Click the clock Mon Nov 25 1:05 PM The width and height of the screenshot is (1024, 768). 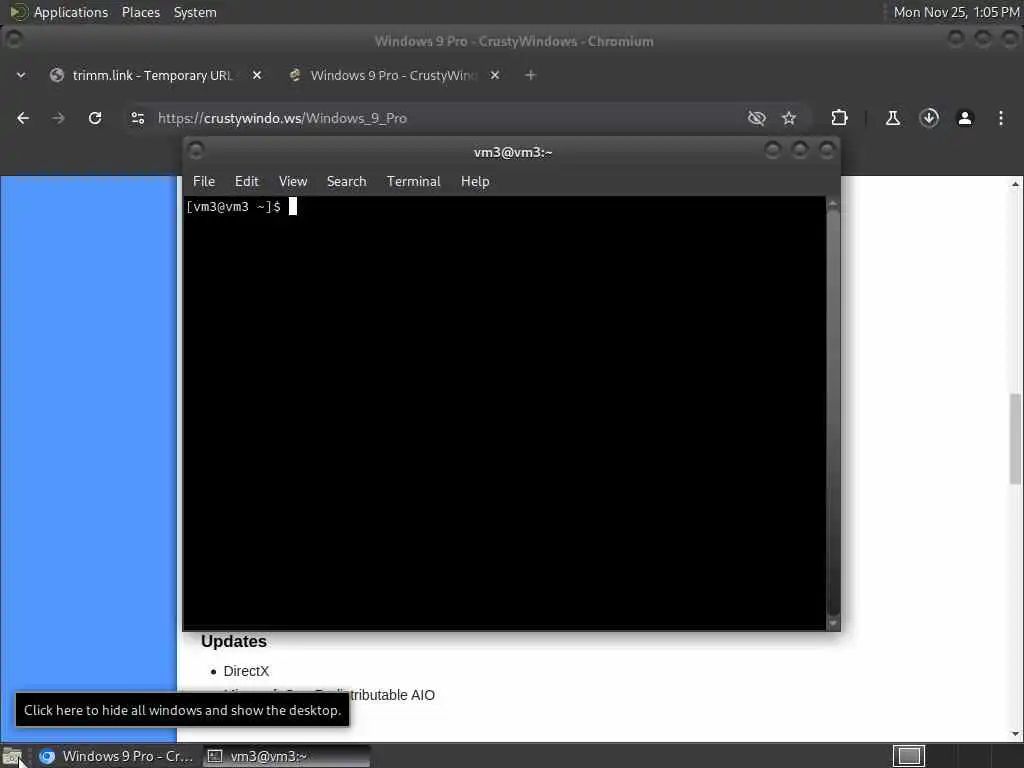956,12
